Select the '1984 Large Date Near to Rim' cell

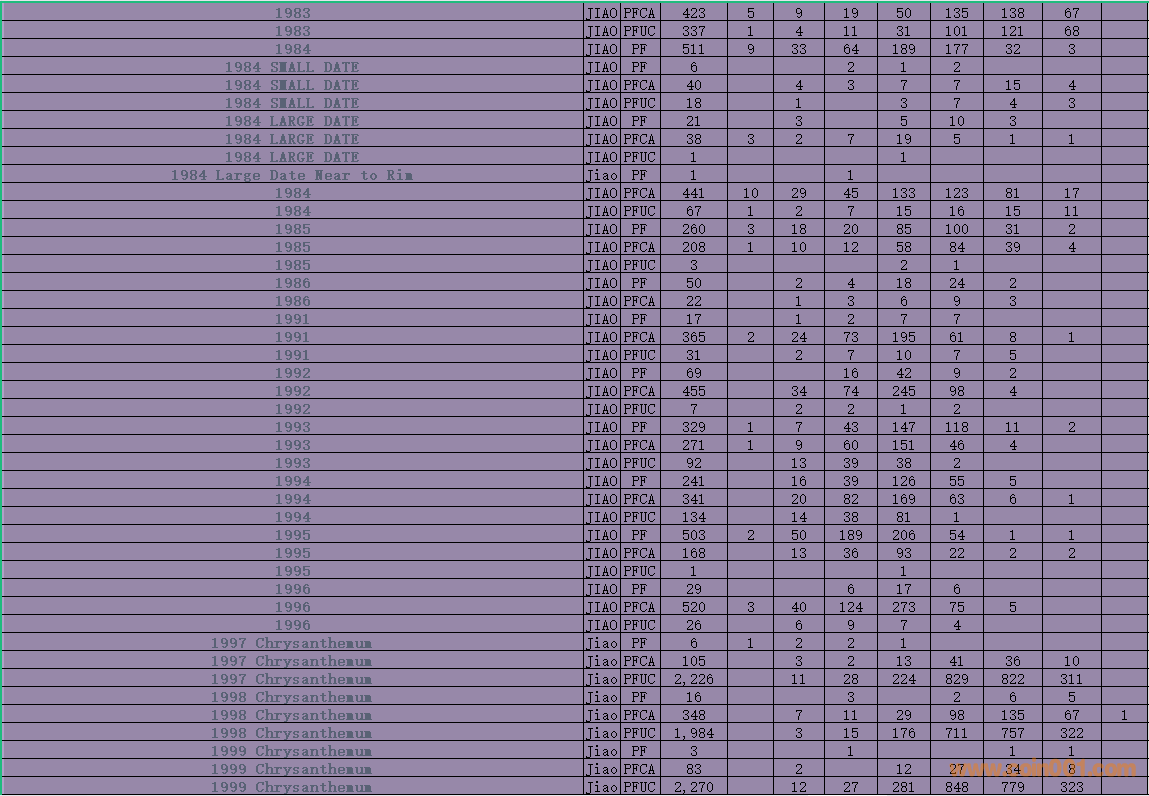(292, 175)
